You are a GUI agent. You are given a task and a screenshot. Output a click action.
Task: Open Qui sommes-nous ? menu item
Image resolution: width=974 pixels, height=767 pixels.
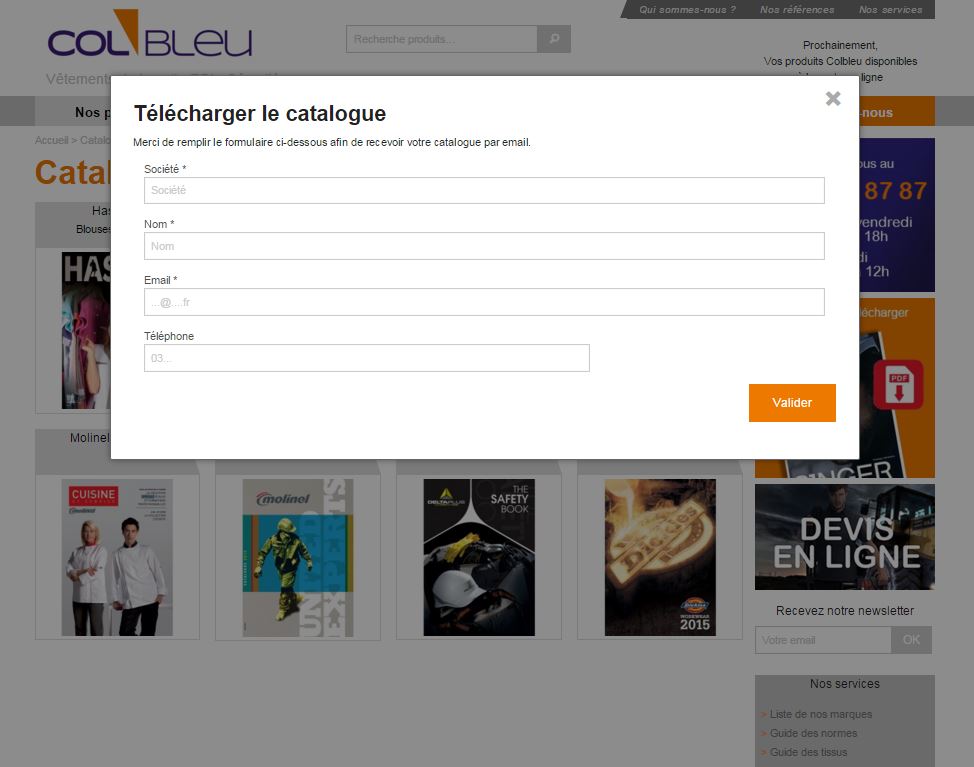point(687,9)
